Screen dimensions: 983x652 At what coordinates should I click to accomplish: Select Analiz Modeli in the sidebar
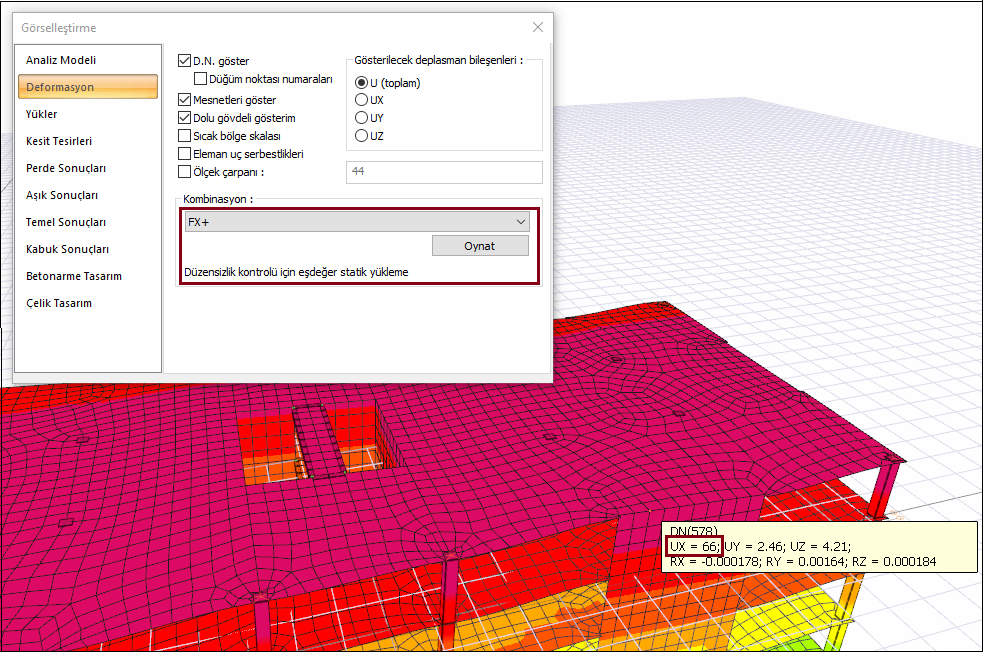61,60
